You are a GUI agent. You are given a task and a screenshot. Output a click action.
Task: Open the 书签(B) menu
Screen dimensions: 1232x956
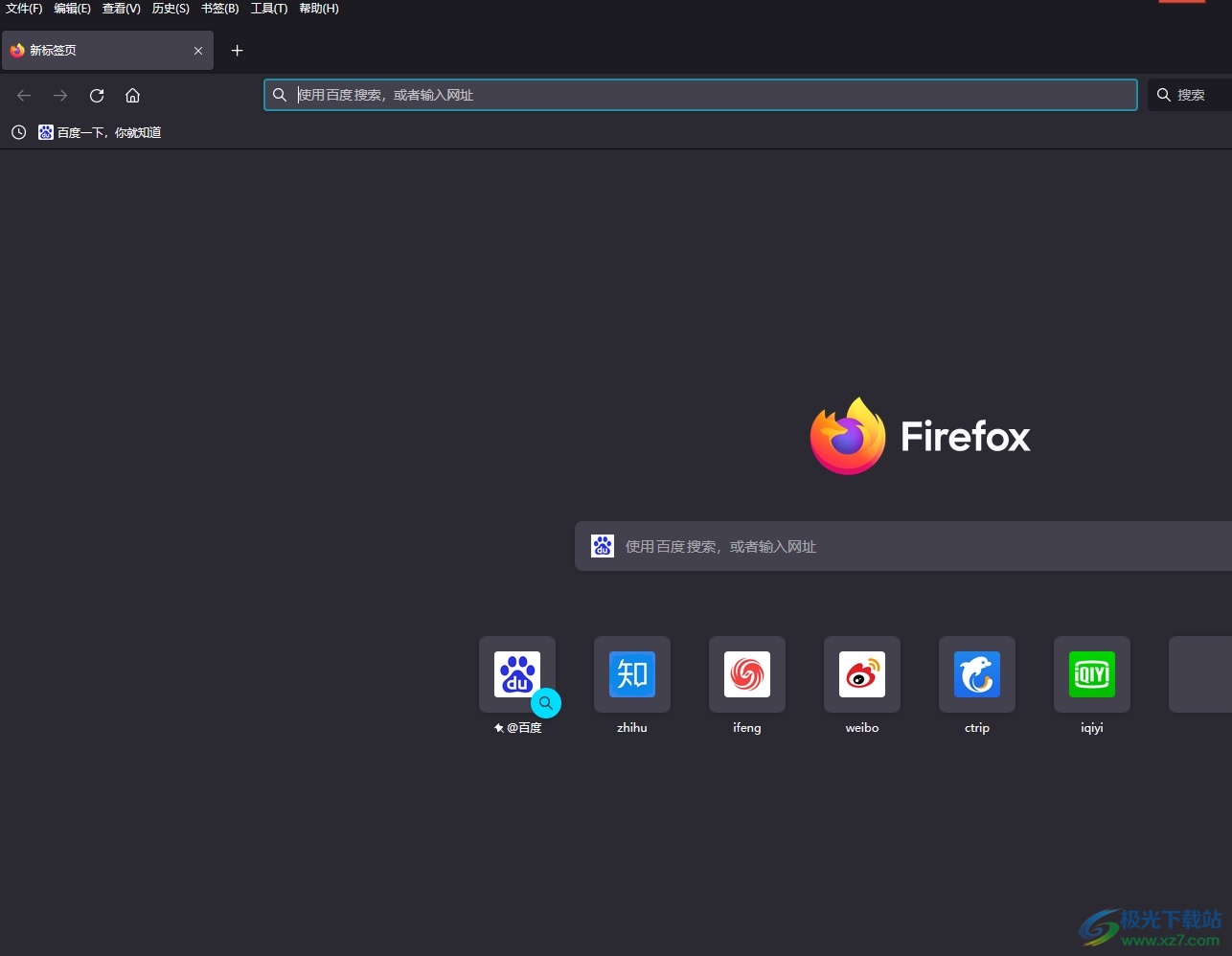click(219, 9)
